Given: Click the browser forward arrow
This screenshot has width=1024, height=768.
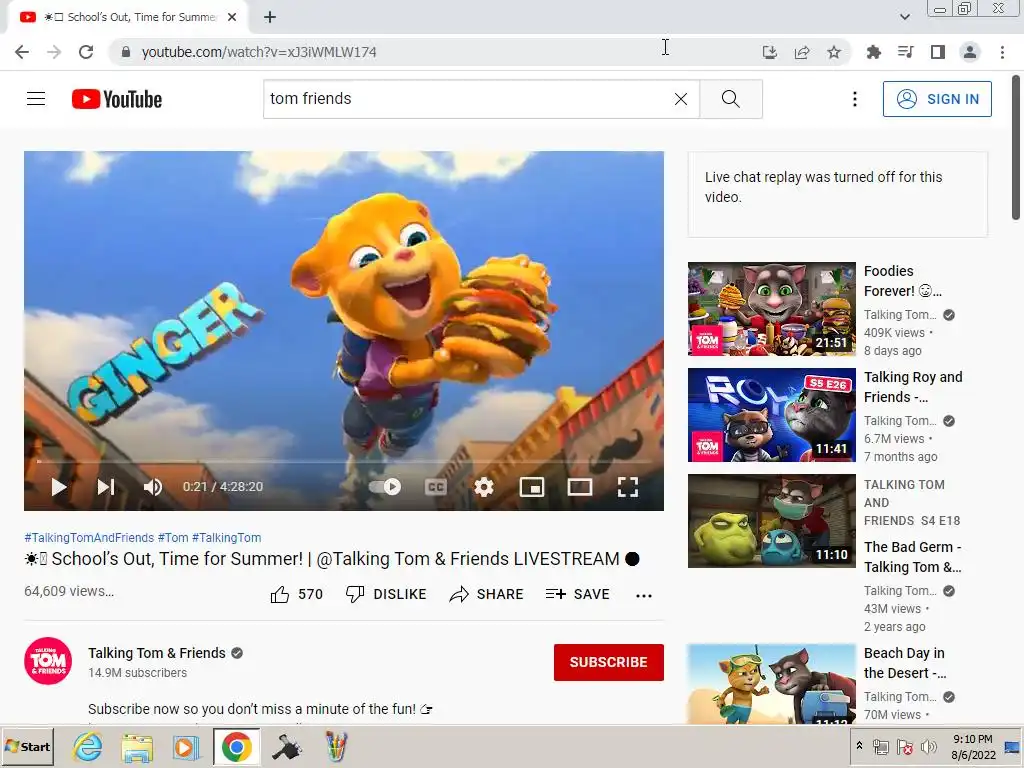Looking at the screenshot, I should (54, 52).
